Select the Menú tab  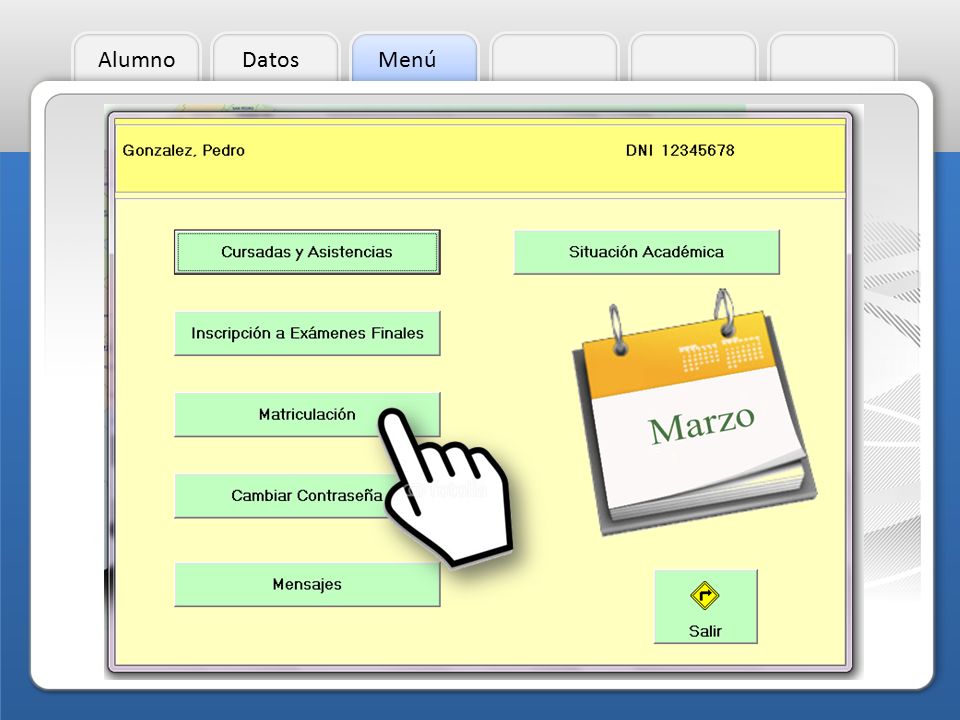click(x=414, y=59)
